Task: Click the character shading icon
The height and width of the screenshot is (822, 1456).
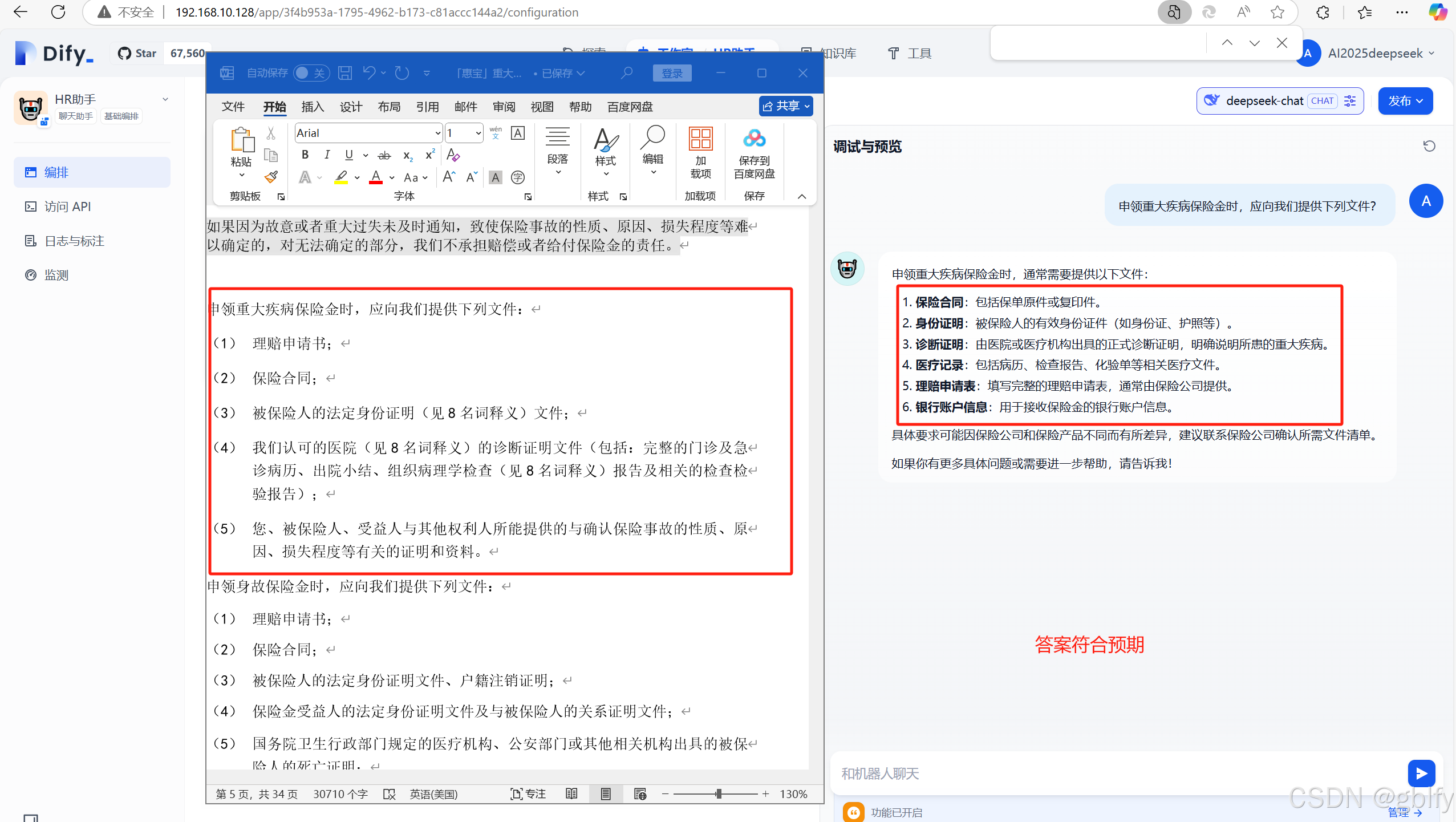Action: [x=495, y=177]
